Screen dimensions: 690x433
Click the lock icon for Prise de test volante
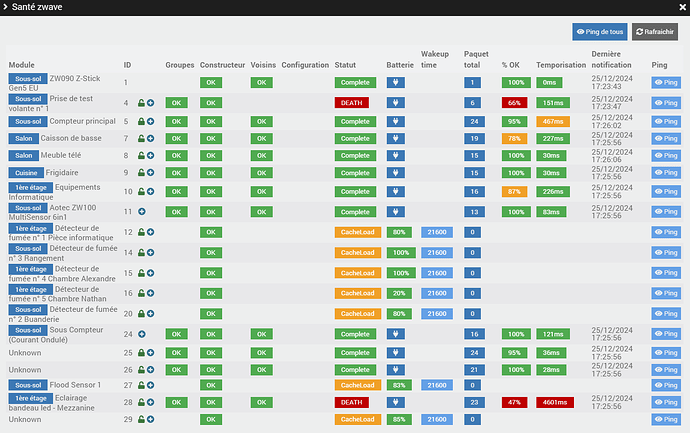[142, 103]
